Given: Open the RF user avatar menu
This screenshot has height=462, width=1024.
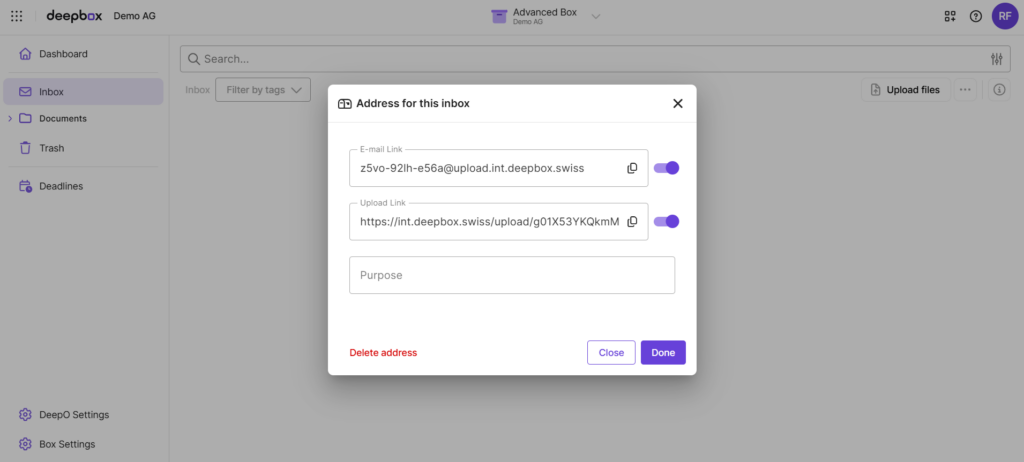Looking at the screenshot, I should (x=1004, y=16).
